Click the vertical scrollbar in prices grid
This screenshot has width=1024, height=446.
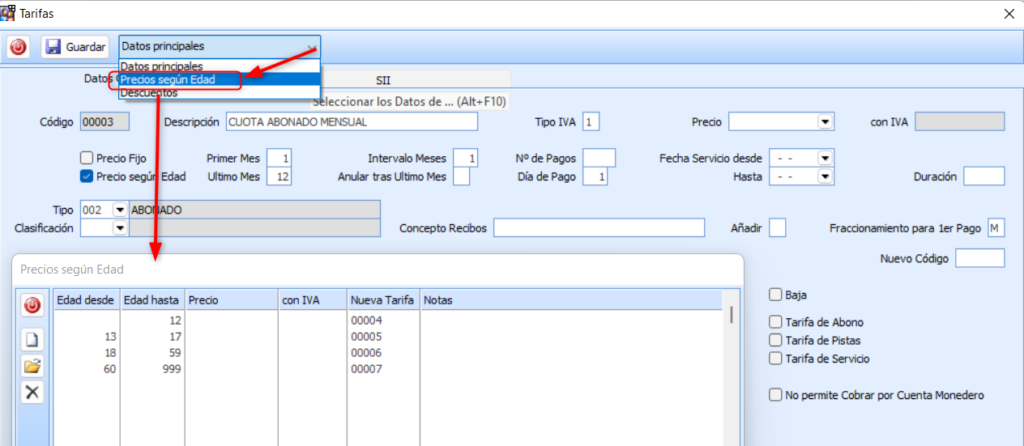[731, 316]
